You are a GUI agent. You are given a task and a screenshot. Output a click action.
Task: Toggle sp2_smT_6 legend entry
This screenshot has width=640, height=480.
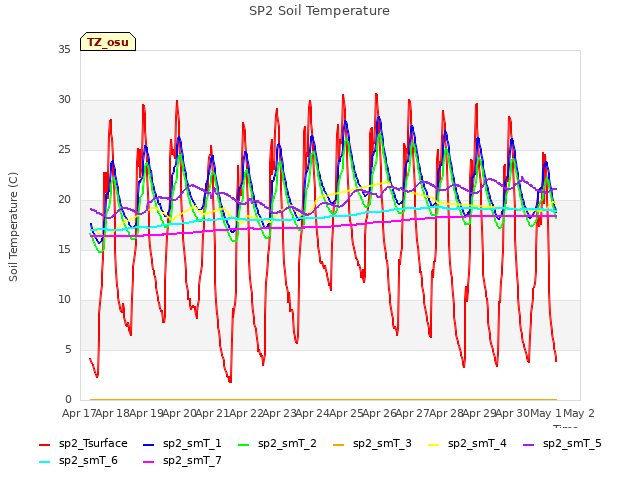pos(78,460)
